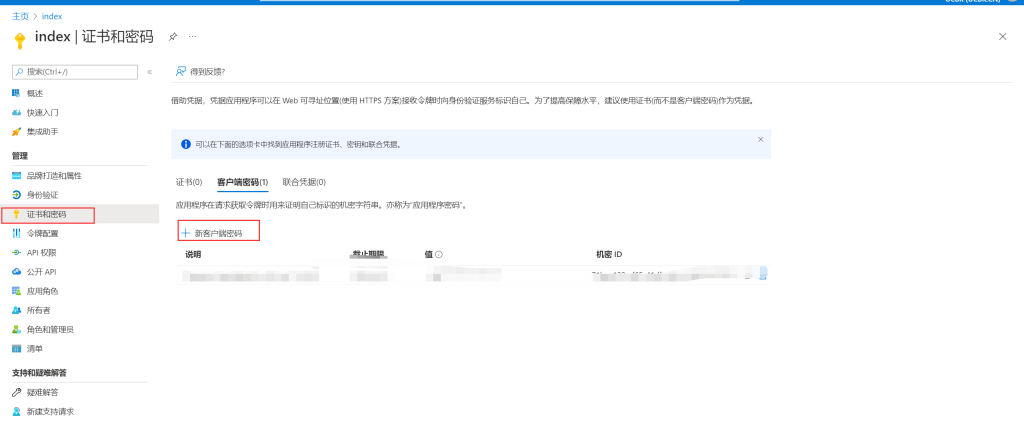Click the 说明 column header
The width and height of the screenshot is (1024, 436).
click(x=193, y=254)
